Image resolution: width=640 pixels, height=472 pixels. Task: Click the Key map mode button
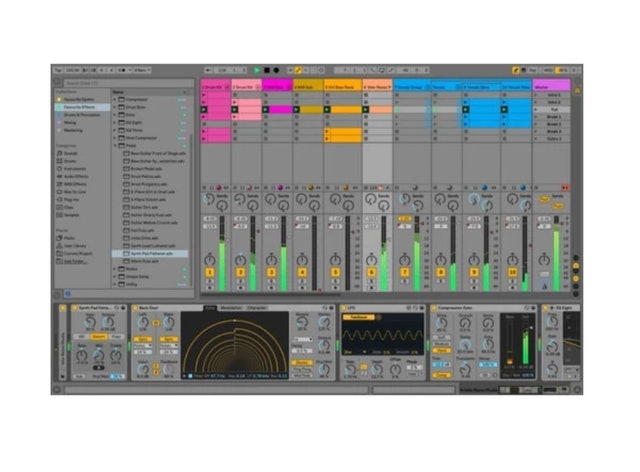click(x=533, y=70)
